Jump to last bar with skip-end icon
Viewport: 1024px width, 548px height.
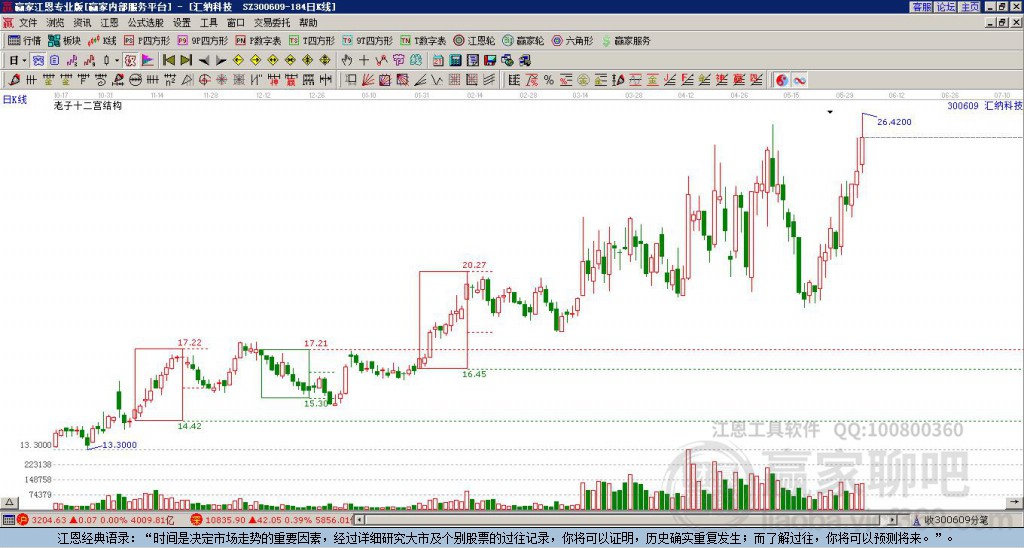186,61
